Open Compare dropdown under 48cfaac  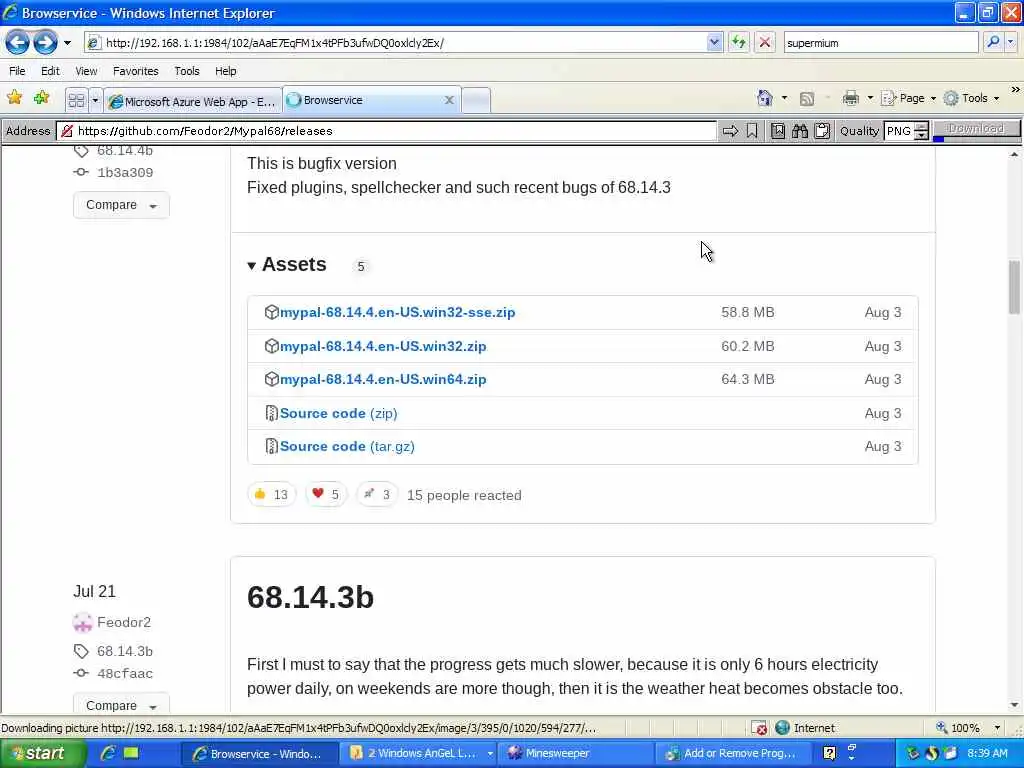point(121,704)
